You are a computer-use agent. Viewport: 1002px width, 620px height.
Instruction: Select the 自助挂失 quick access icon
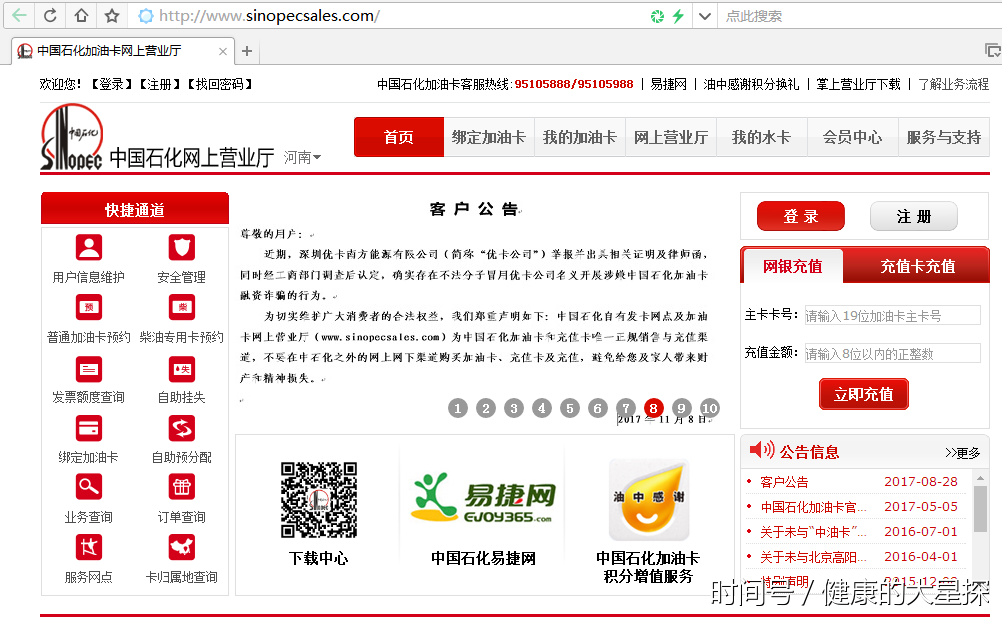[x=181, y=368]
